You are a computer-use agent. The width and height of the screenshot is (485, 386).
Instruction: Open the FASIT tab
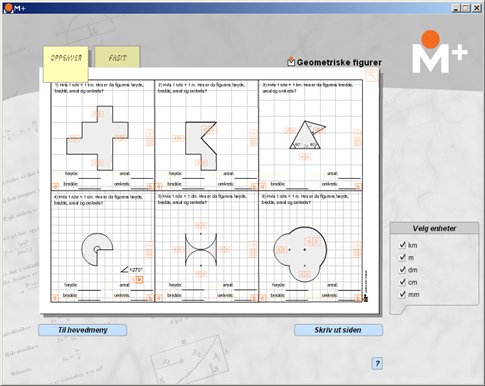(x=117, y=57)
